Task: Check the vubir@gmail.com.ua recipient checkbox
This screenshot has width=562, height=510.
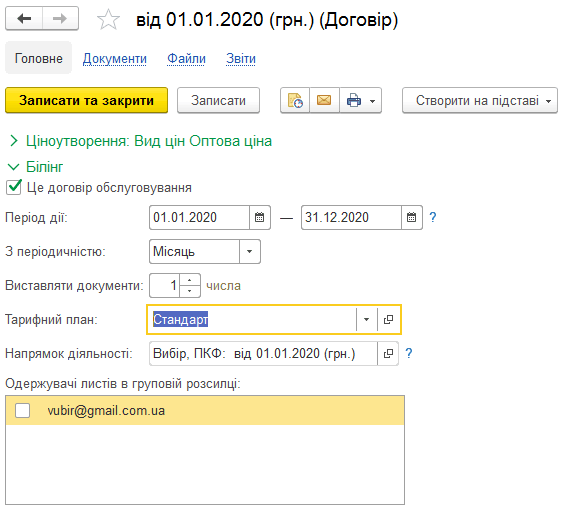Action: [23, 410]
